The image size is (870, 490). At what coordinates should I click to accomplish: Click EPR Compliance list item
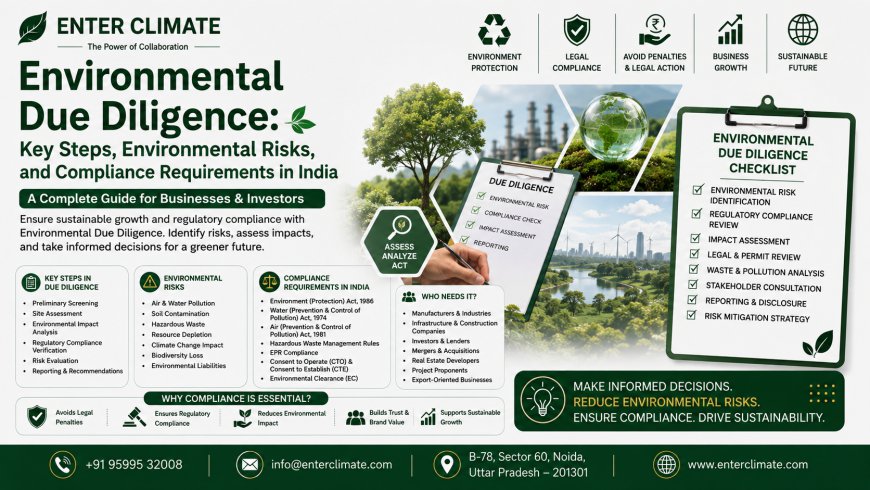pyautogui.click(x=294, y=352)
